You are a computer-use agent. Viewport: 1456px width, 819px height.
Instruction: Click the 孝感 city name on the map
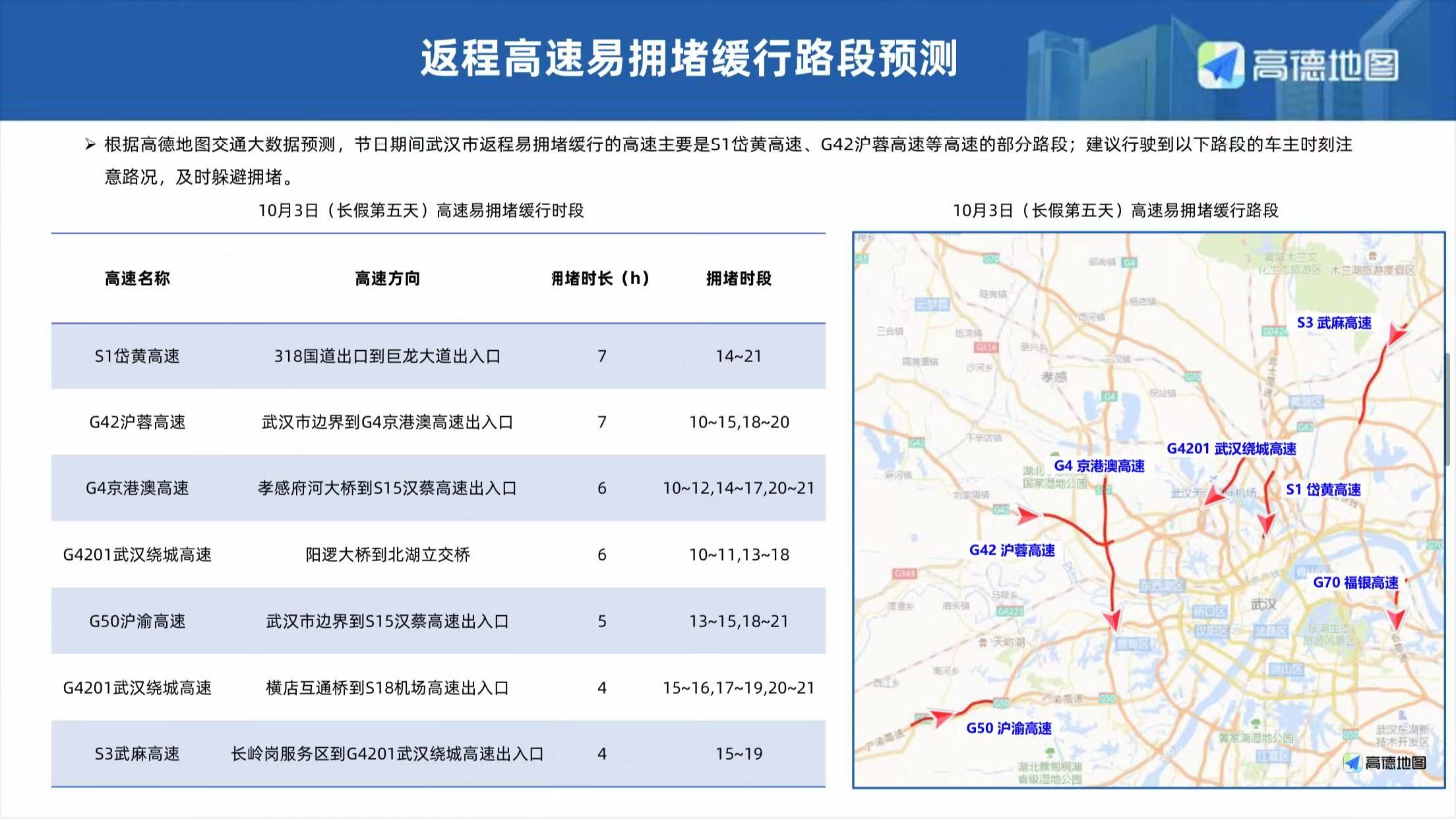(1054, 377)
